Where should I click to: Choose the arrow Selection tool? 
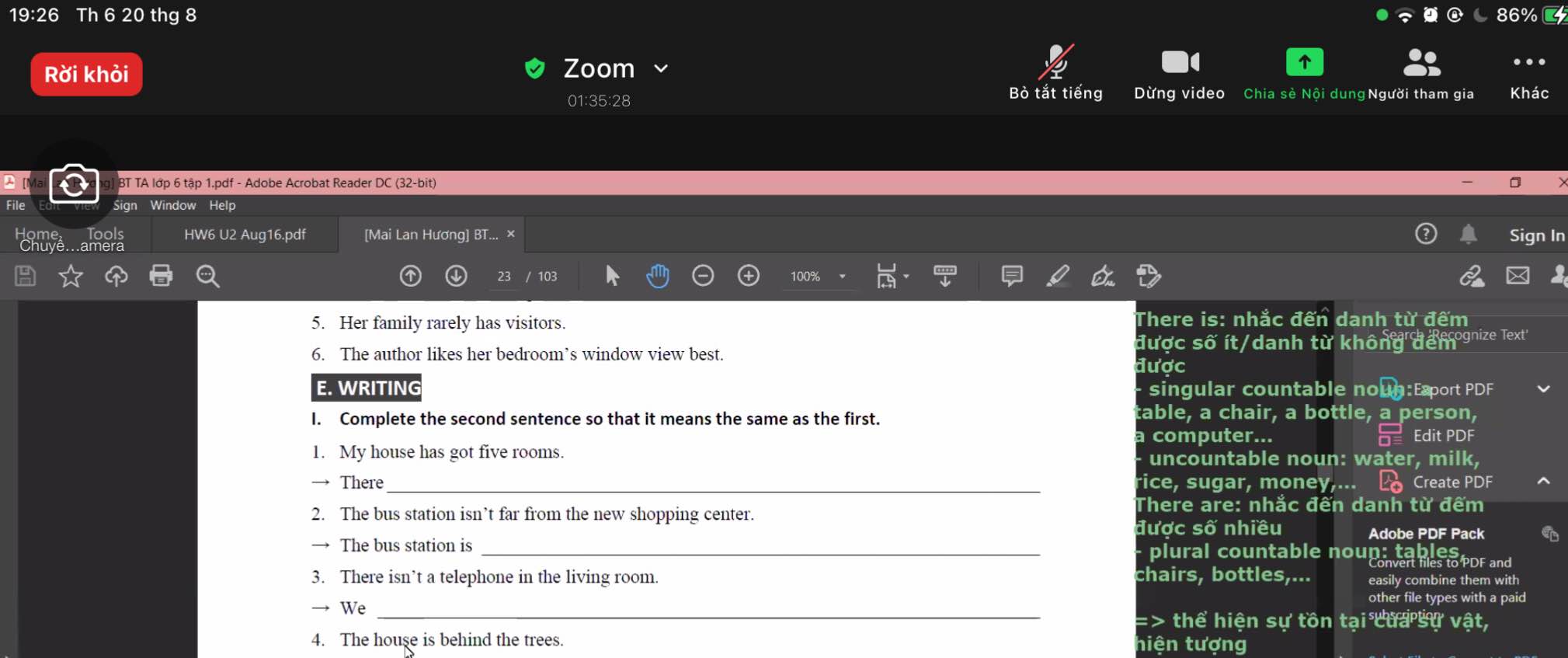(x=612, y=276)
